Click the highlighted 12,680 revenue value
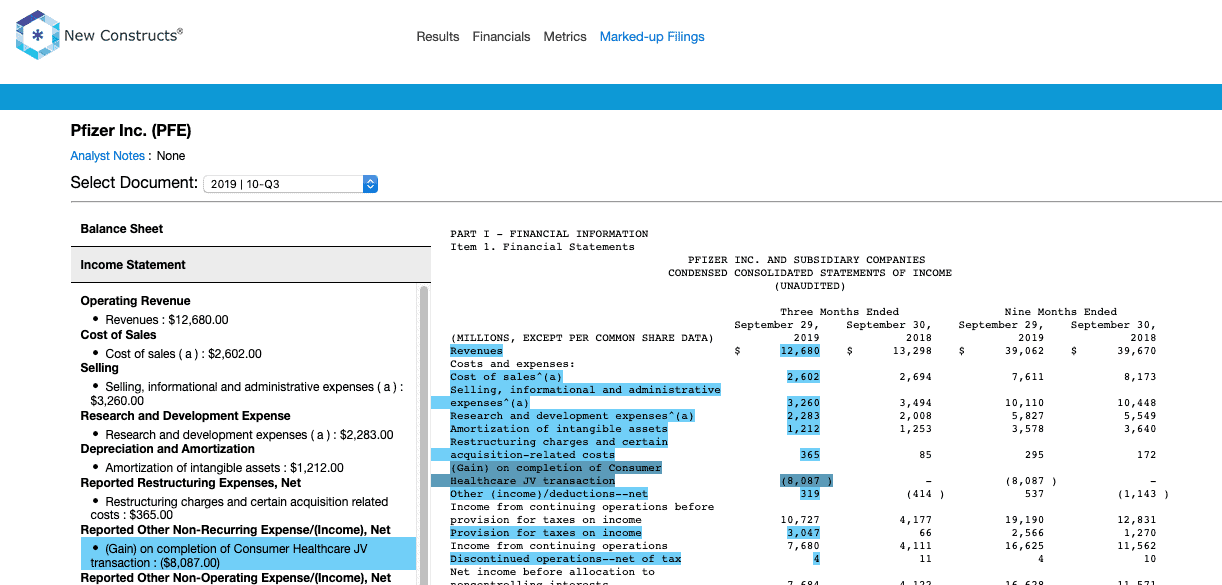 tap(800, 351)
